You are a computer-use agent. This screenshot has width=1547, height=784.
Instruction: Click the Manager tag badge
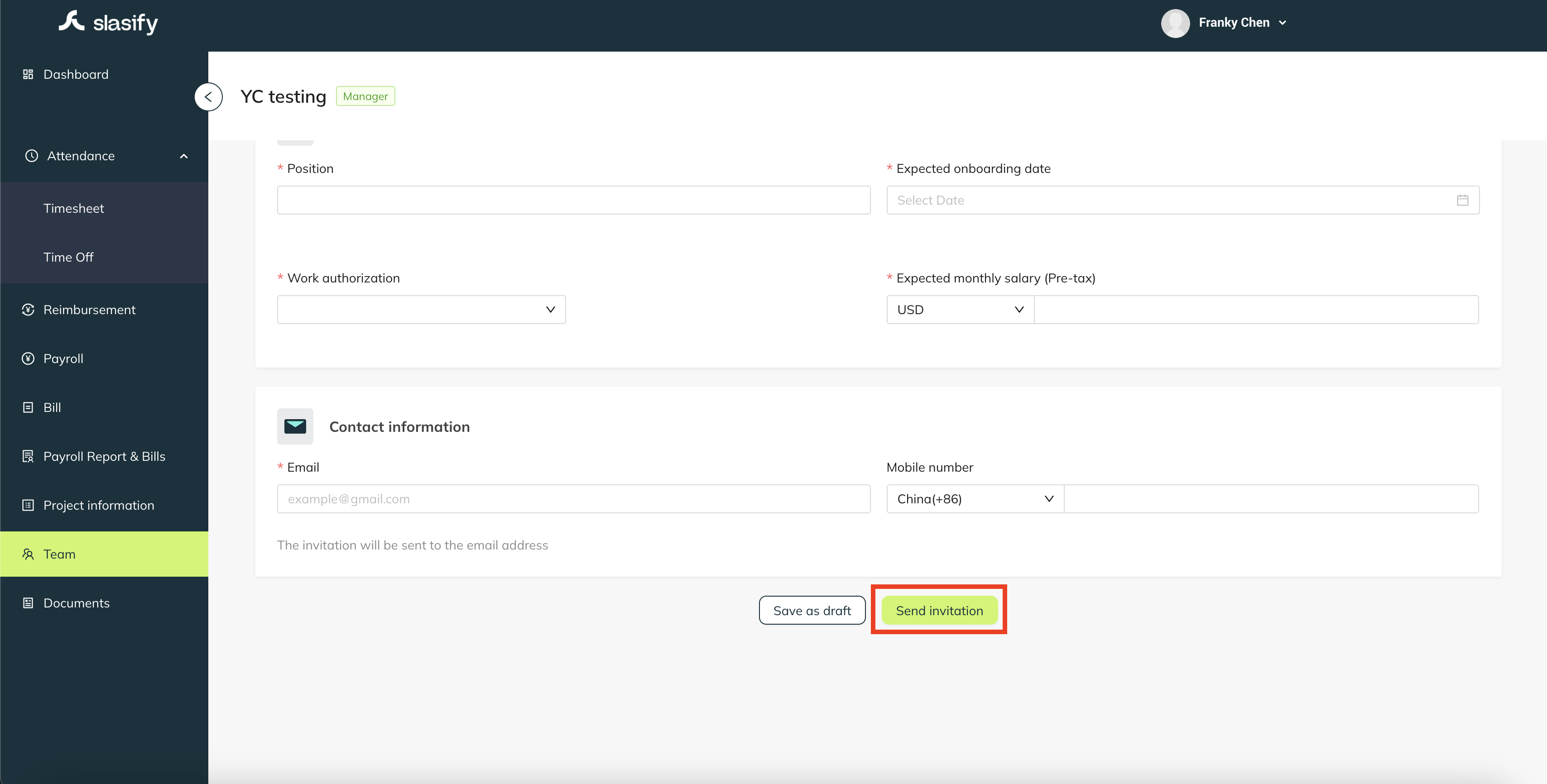point(365,96)
